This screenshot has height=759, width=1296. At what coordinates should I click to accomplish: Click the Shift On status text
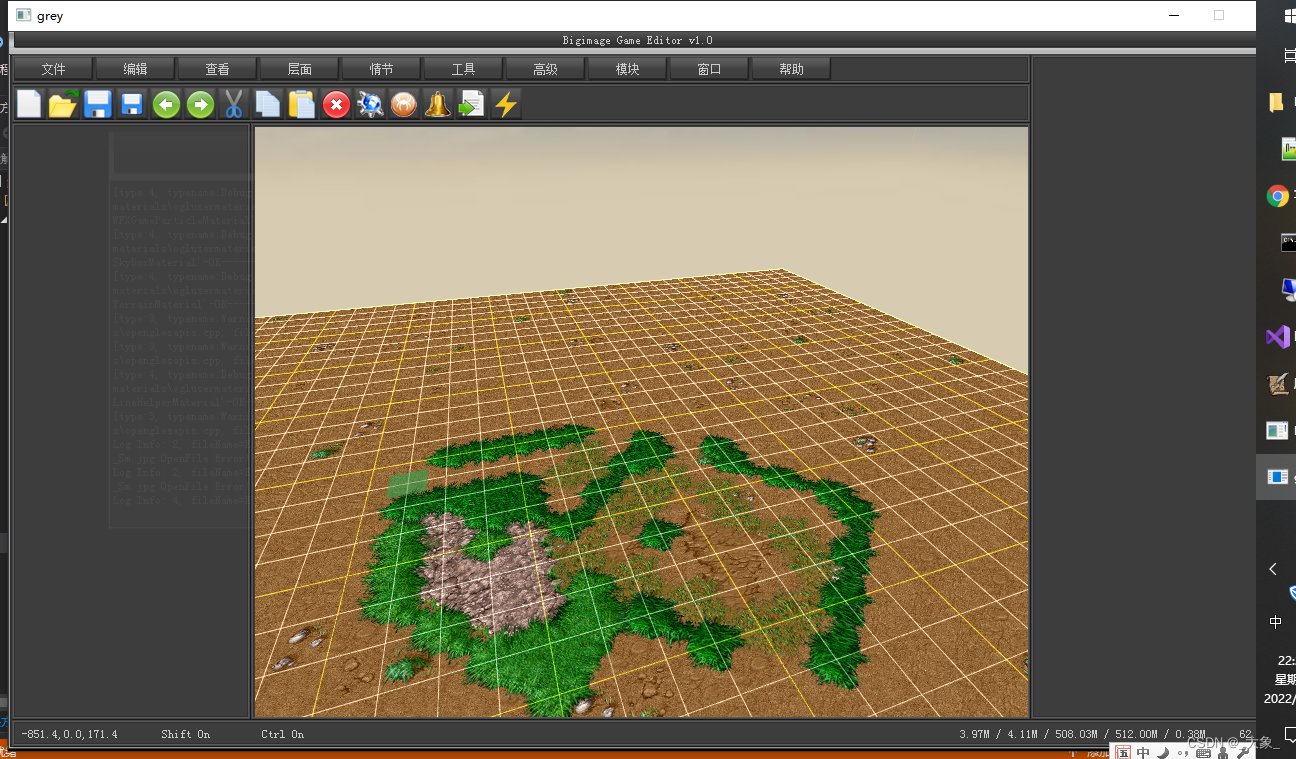coord(186,734)
